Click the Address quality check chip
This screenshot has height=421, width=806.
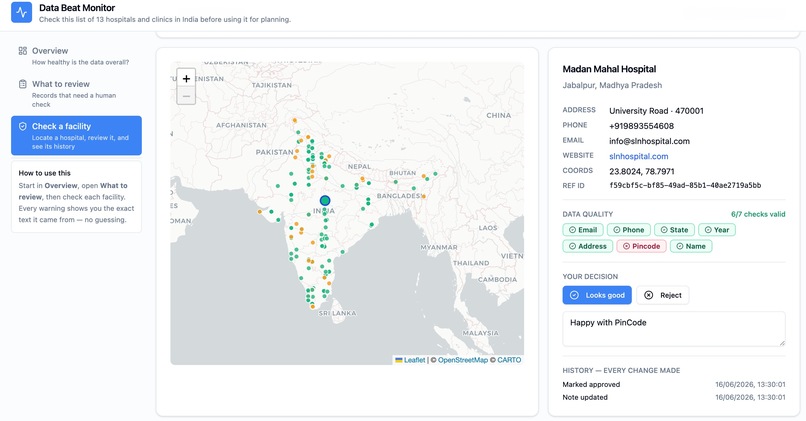(588, 246)
